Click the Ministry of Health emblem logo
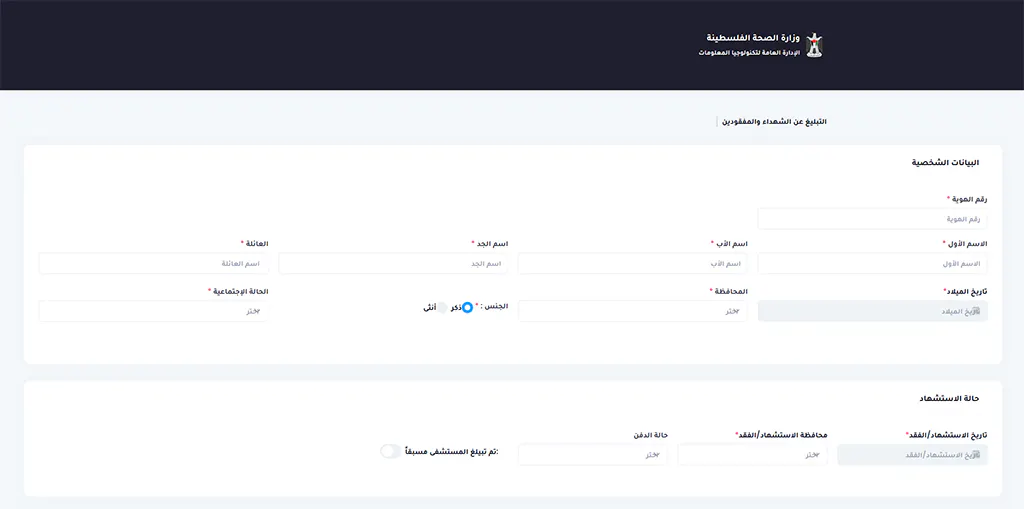Screen dimensions: 1024x509 tap(814, 44)
